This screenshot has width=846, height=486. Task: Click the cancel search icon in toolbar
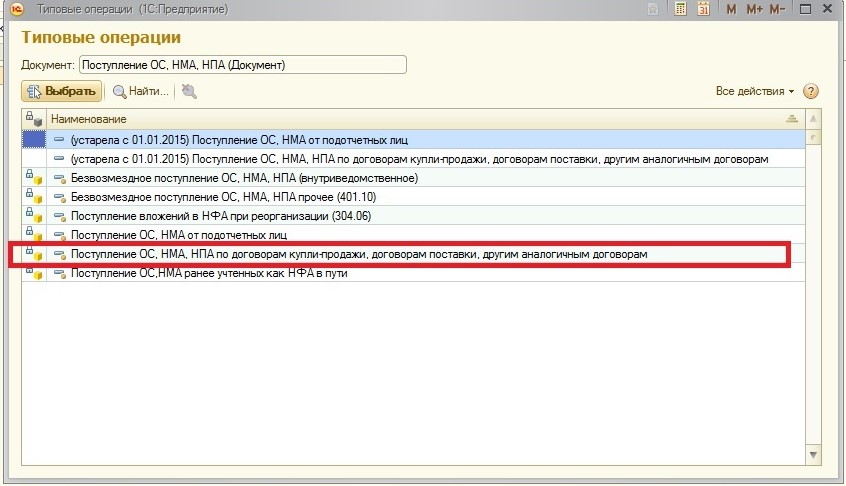pyautogui.click(x=189, y=92)
